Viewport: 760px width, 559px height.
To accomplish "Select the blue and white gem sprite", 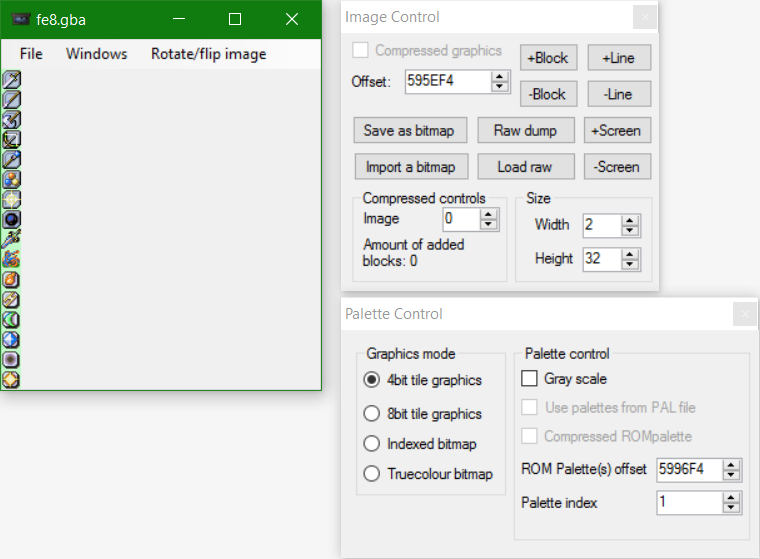I will pos(12,339).
